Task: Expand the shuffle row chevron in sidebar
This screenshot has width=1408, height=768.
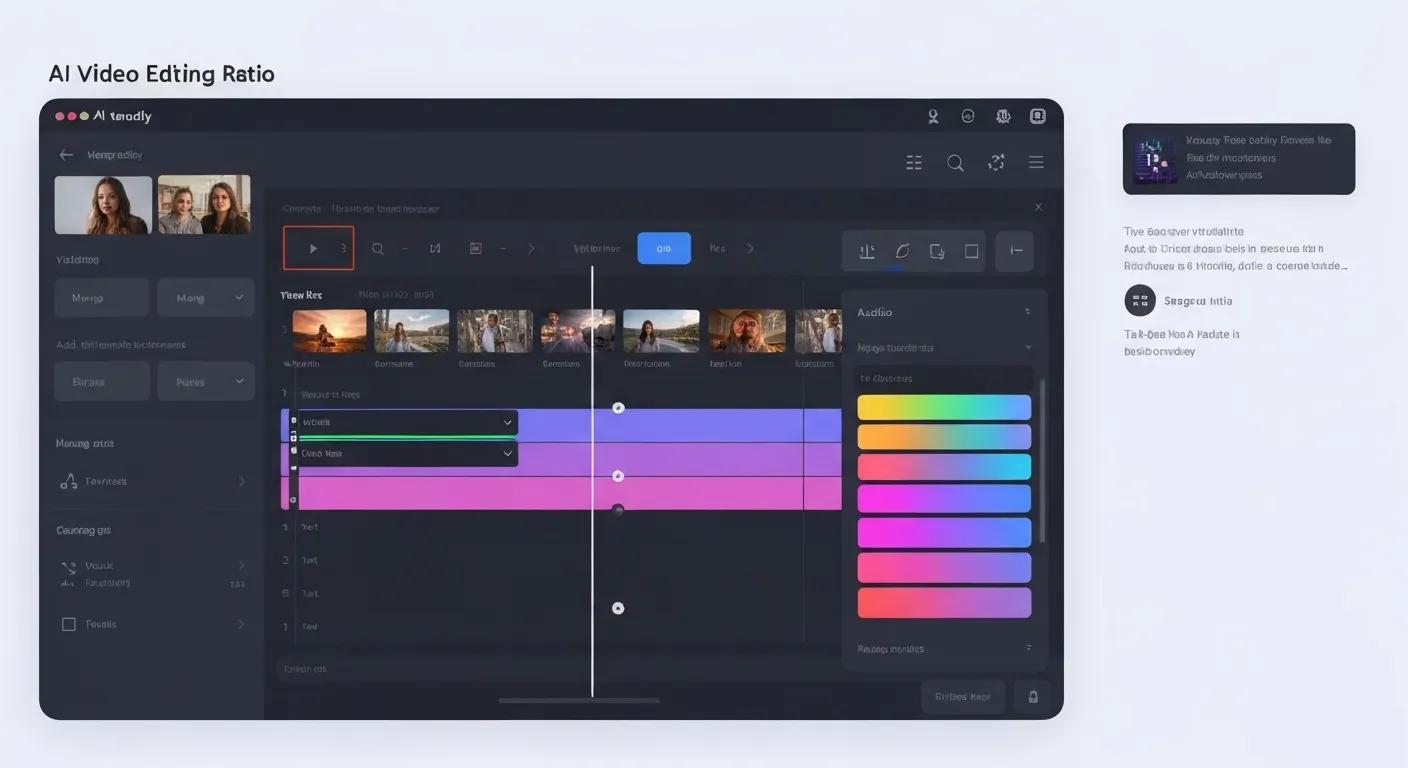Action: (241, 566)
